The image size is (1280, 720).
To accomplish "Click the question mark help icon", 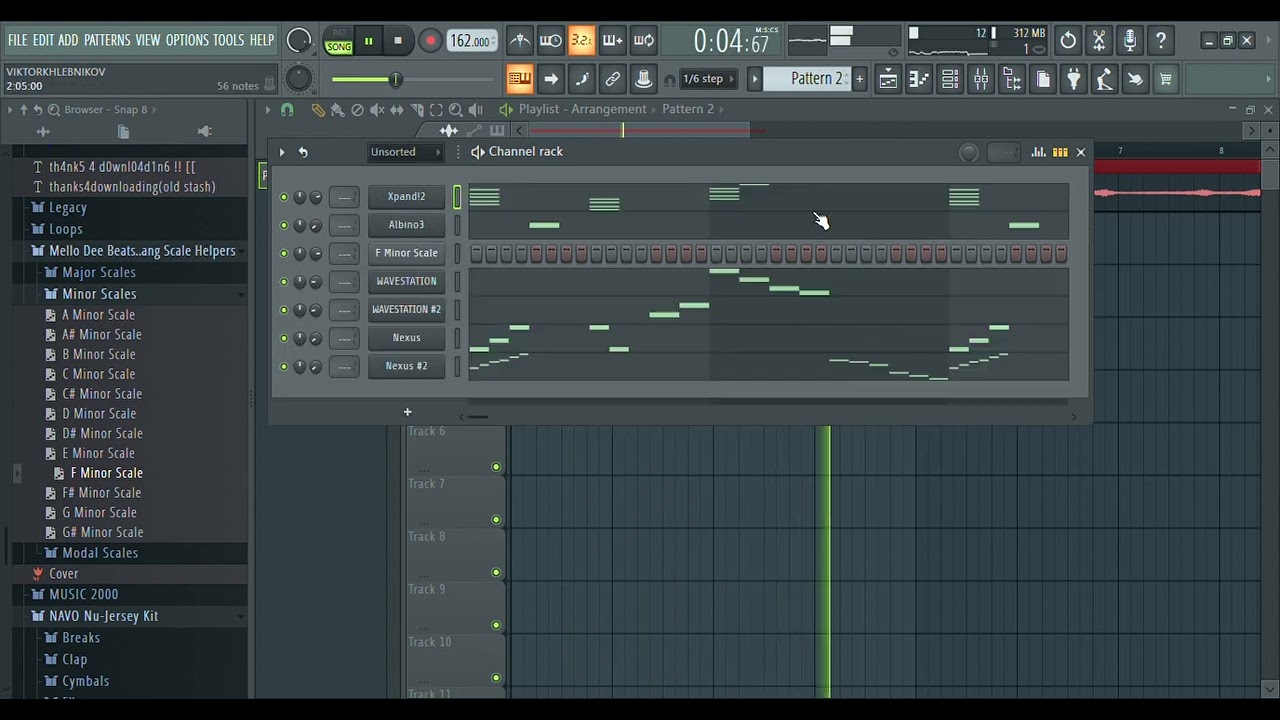I will [x=1161, y=41].
